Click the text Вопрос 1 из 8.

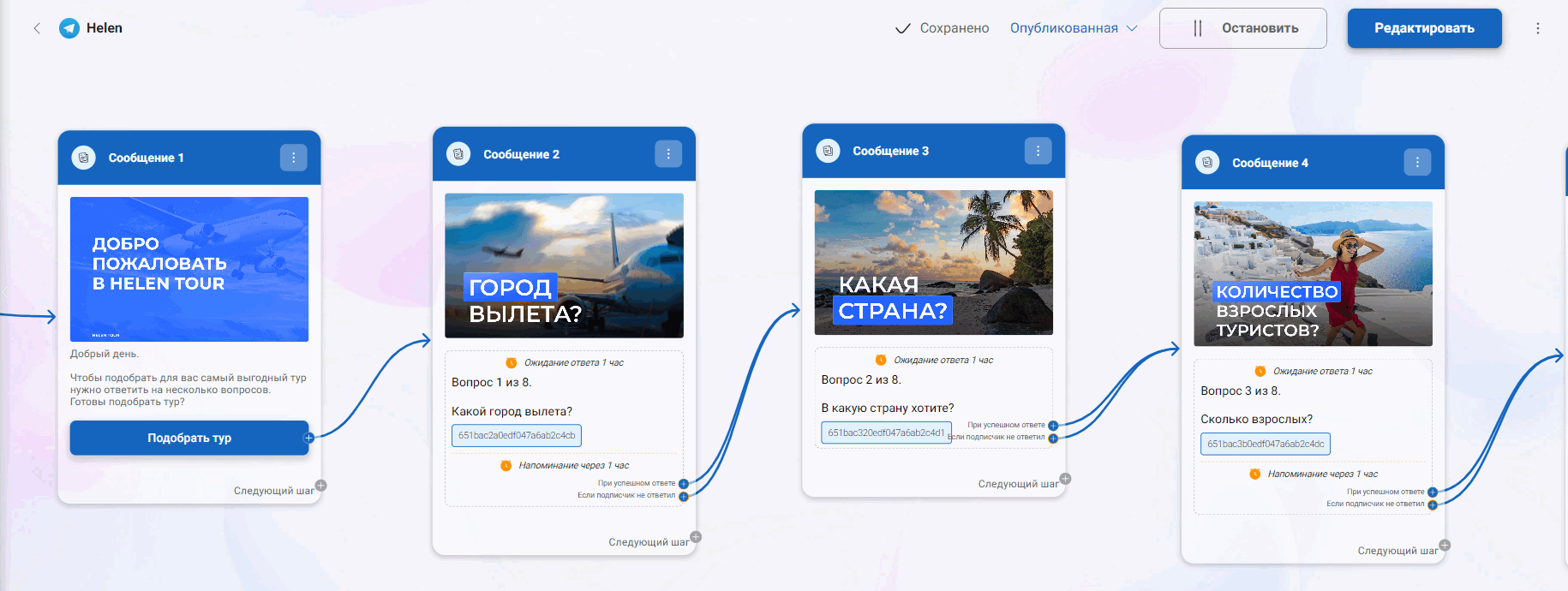(x=491, y=382)
